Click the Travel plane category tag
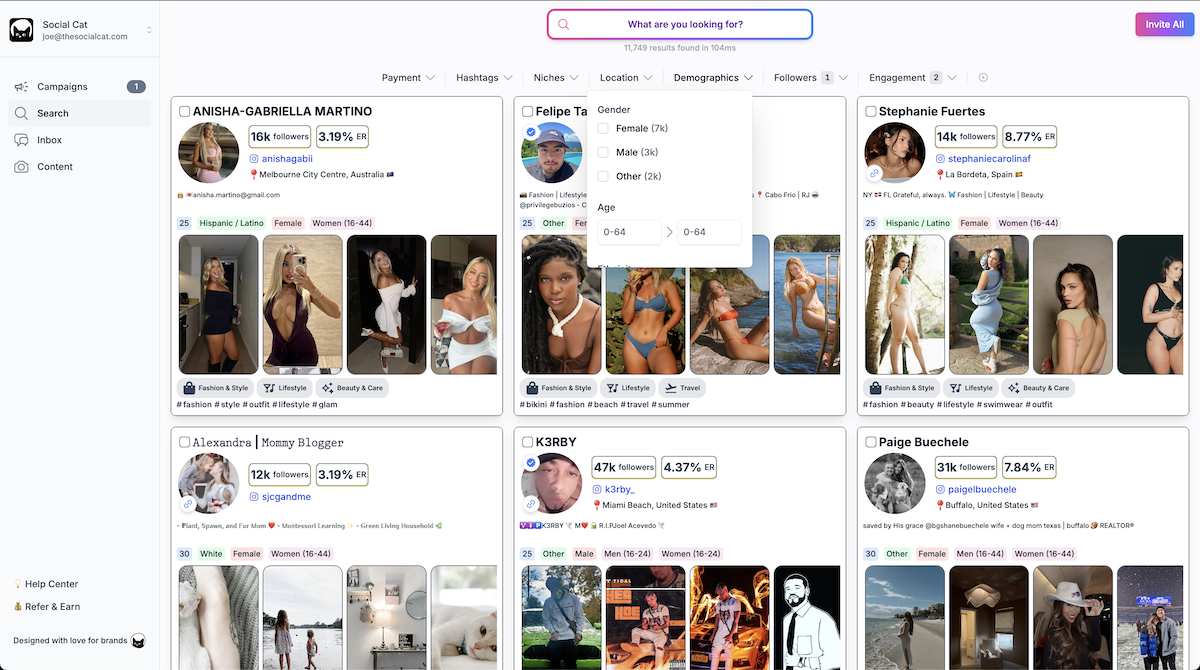 click(683, 388)
